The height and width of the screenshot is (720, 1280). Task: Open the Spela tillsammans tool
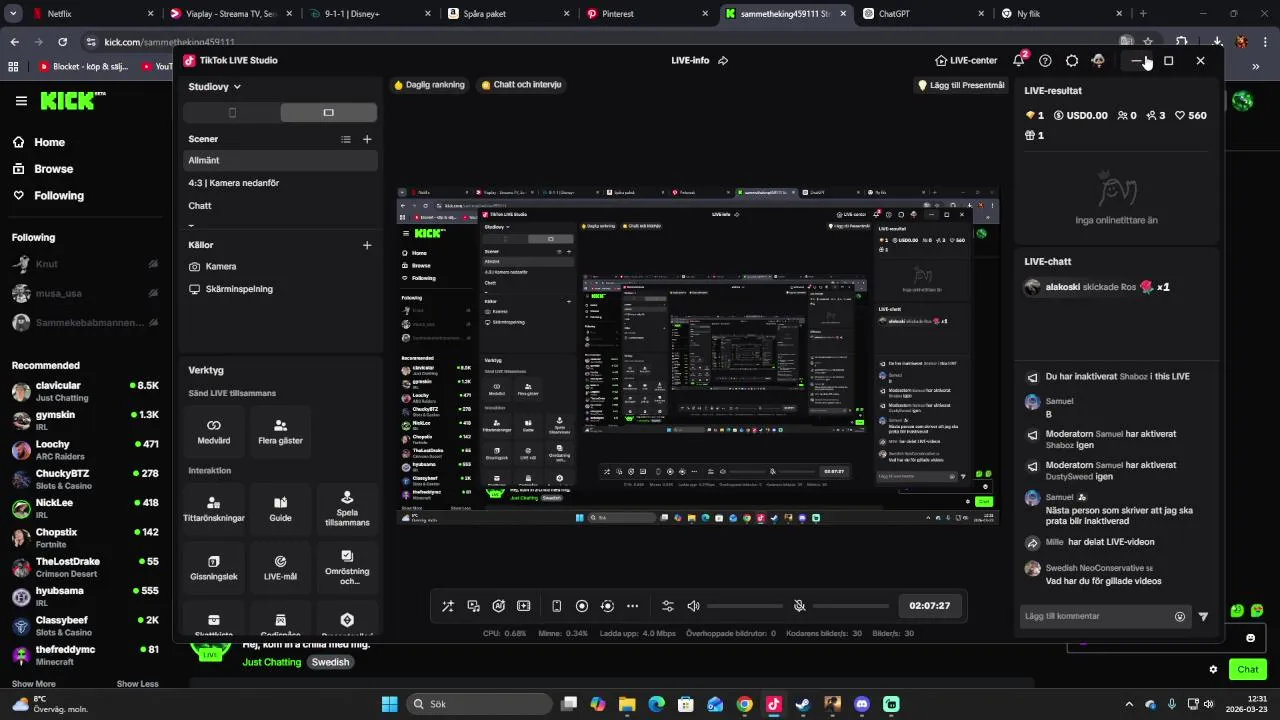347,509
